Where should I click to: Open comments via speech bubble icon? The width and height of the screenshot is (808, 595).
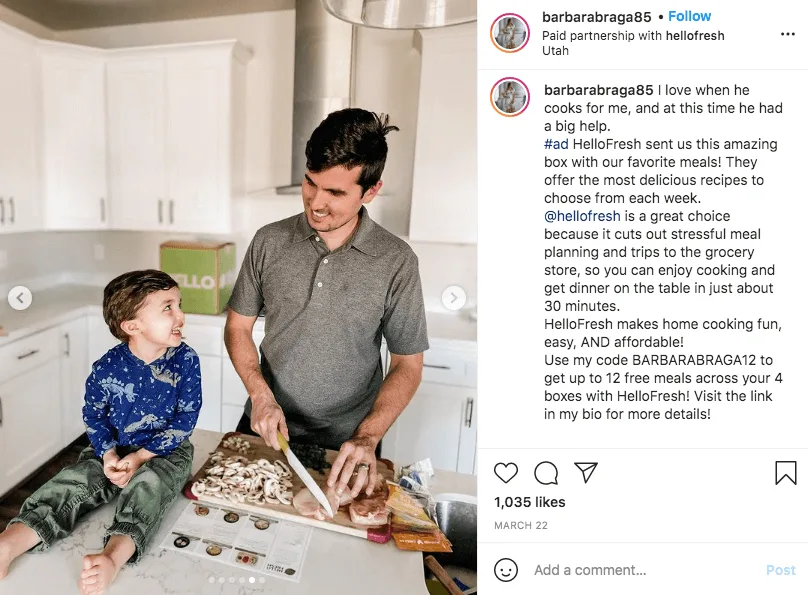click(x=546, y=472)
